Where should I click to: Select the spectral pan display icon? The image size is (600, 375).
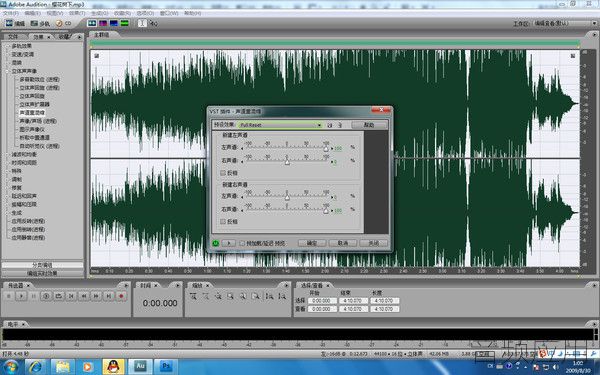click(114, 23)
